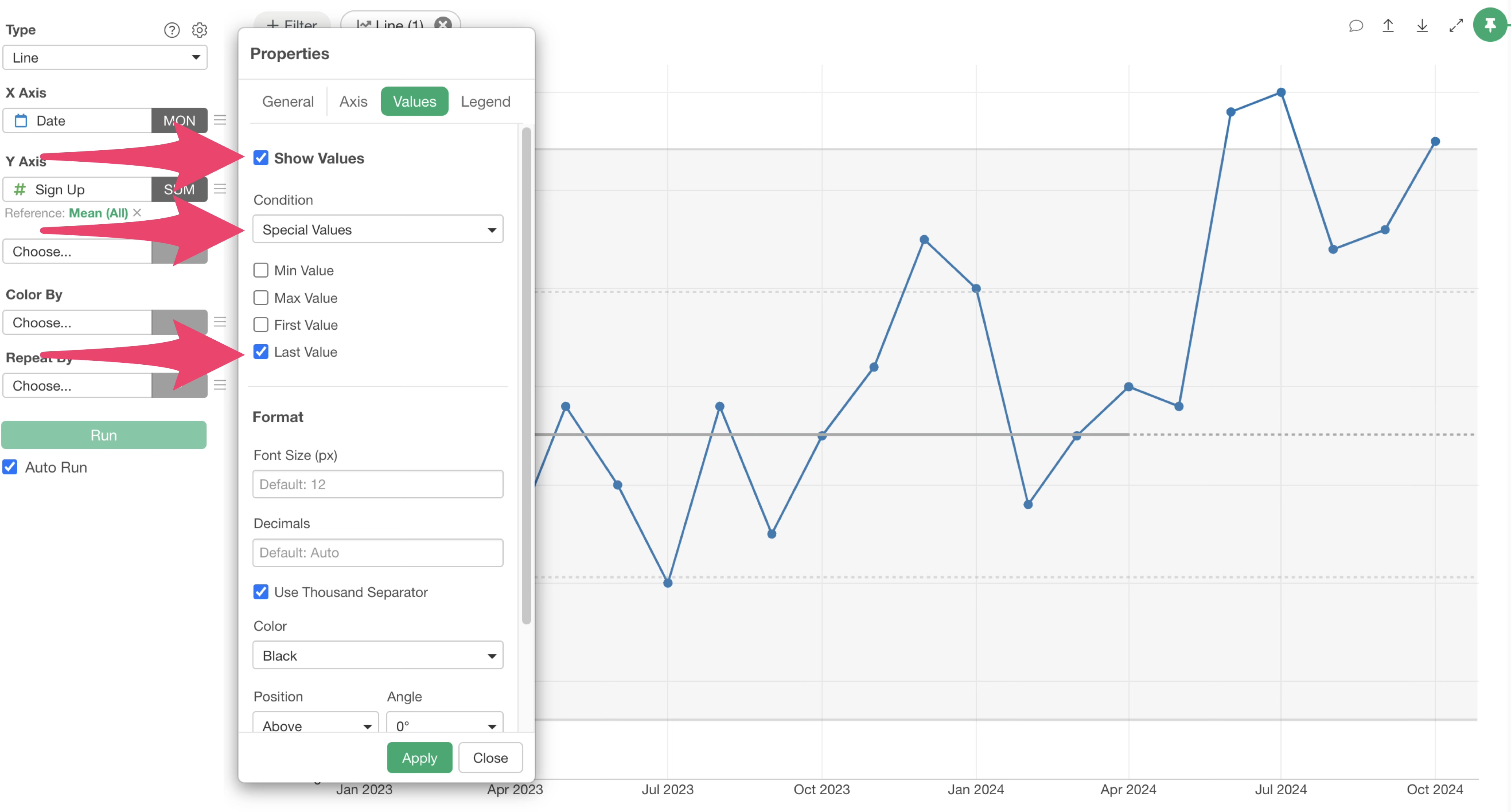The height and width of the screenshot is (812, 1511).
Task: Open chart settings gear icon
Action: pos(199,30)
